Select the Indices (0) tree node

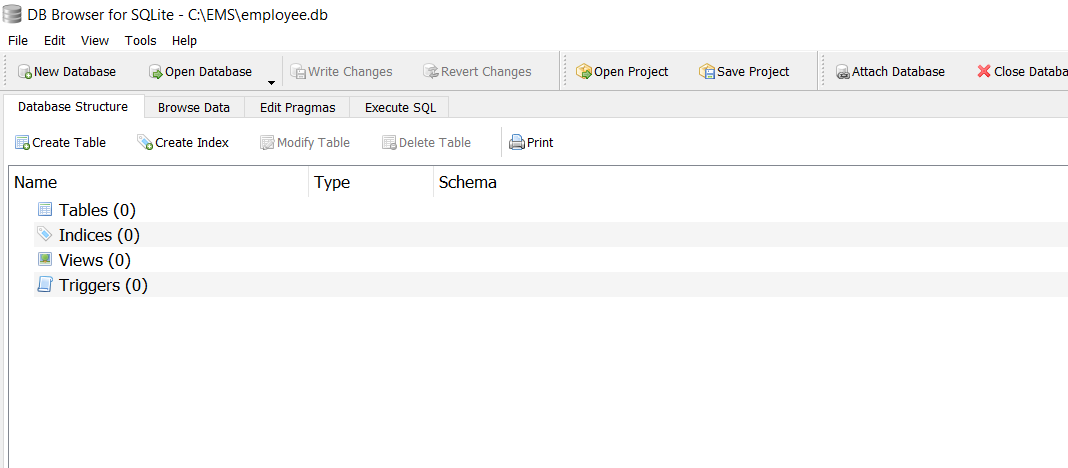point(98,235)
